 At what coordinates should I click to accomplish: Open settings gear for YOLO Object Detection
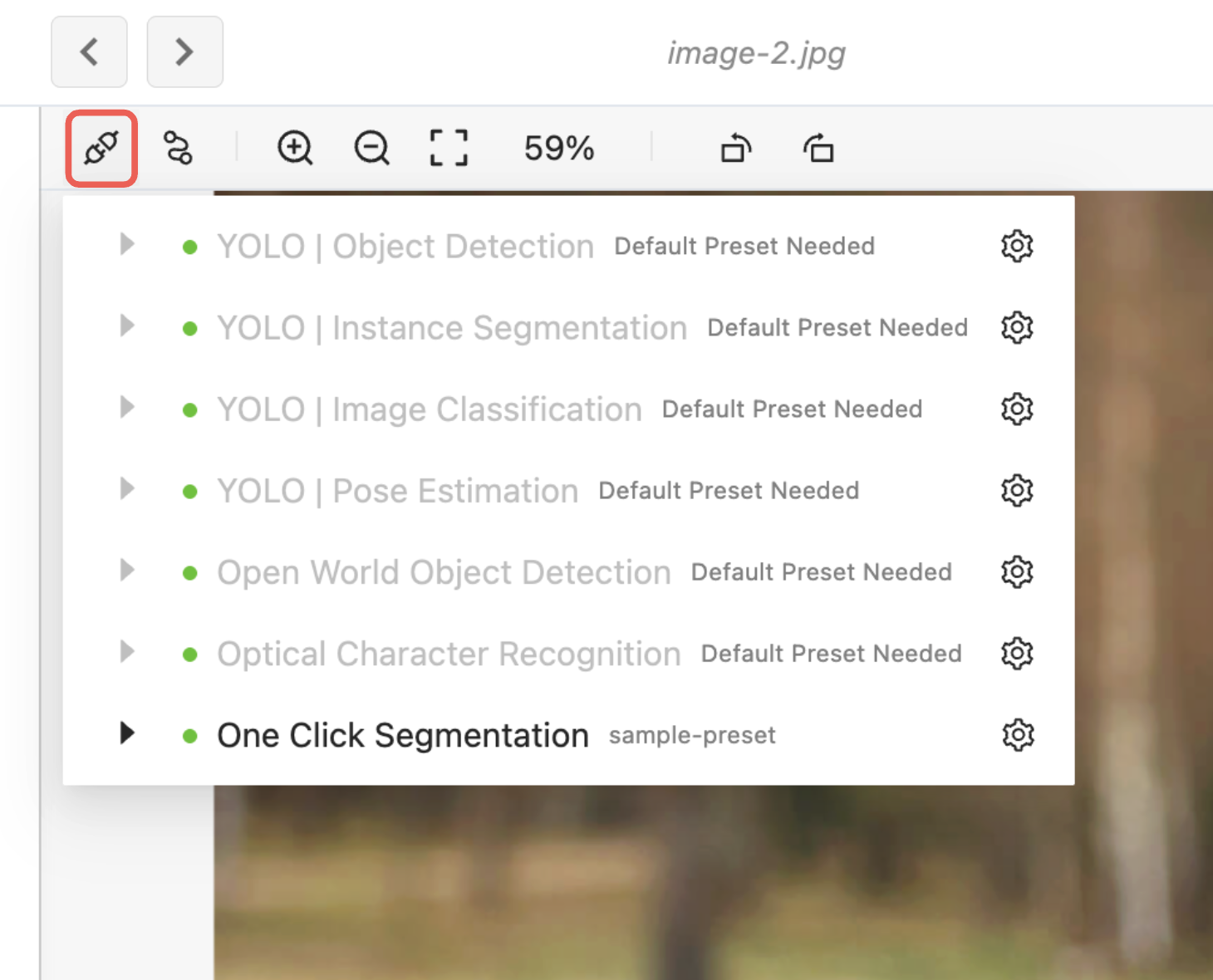click(x=1017, y=246)
